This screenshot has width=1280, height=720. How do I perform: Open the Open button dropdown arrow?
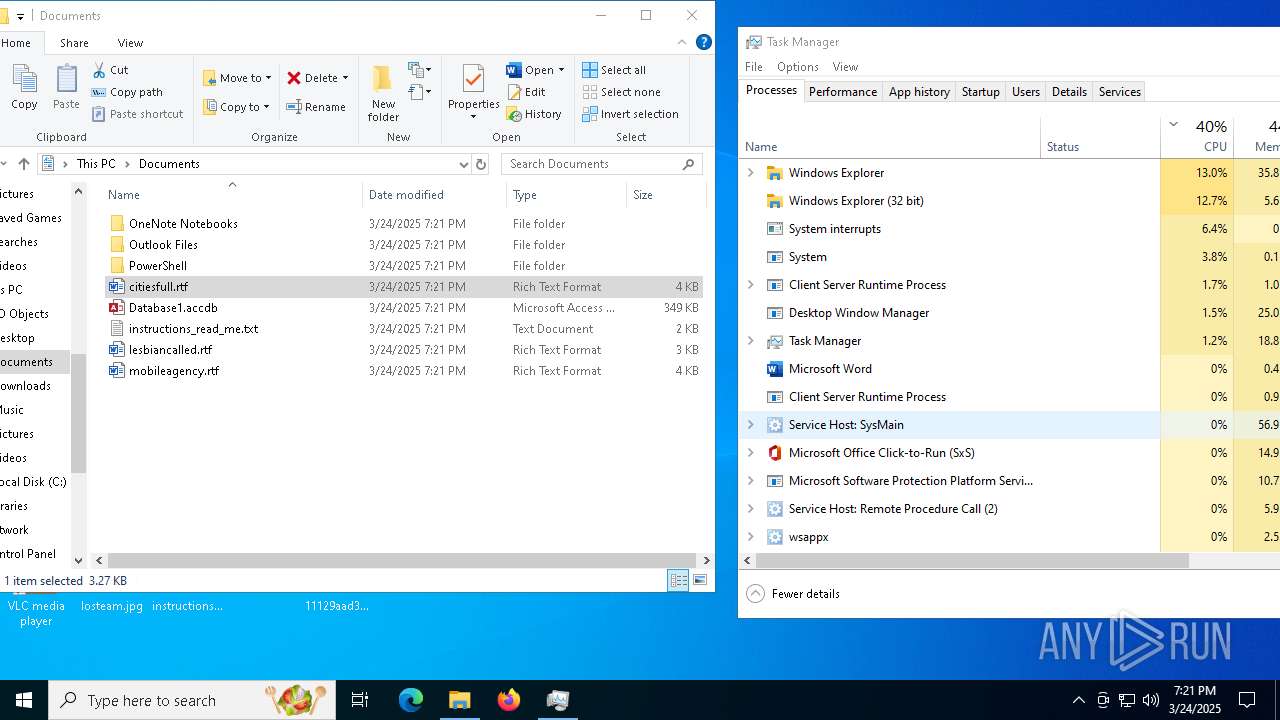tap(561, 70)
